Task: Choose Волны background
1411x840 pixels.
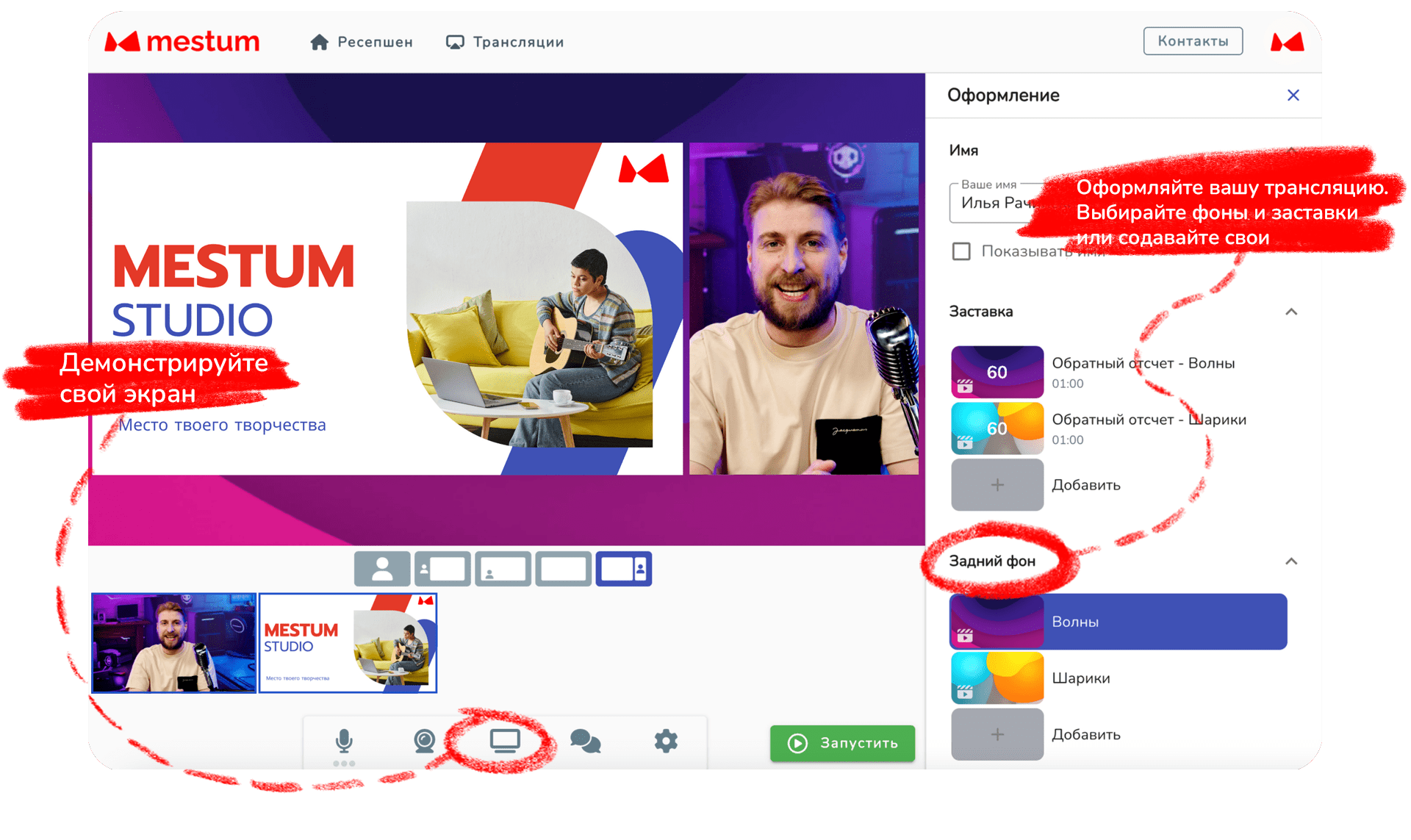Action: pyautogui.click(x=1119, y=622)
